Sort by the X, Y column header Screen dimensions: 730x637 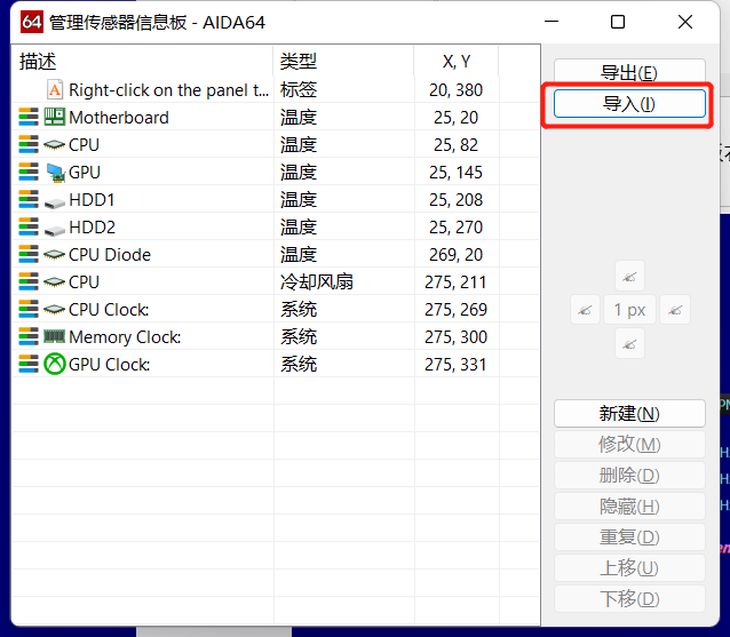(456, 61)
